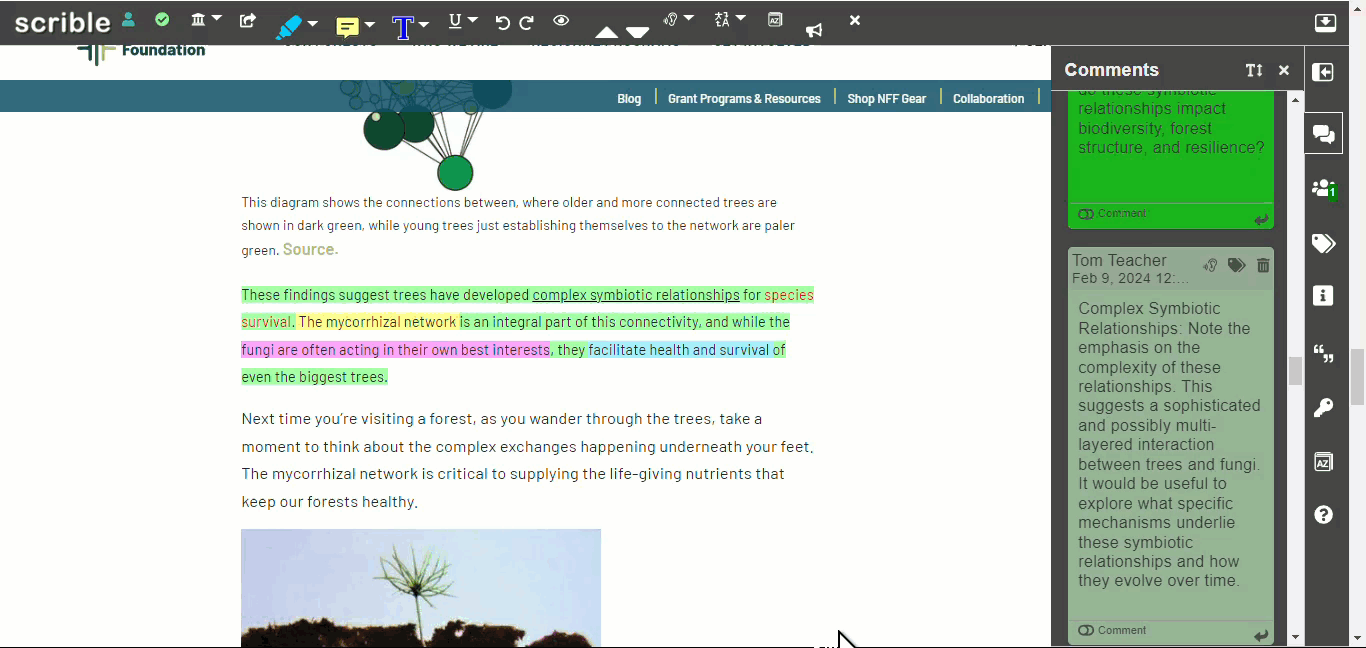Screen dimensions: 1366x648
Task: Click Tom Teacher author name
Action: tap(1119, 260)
